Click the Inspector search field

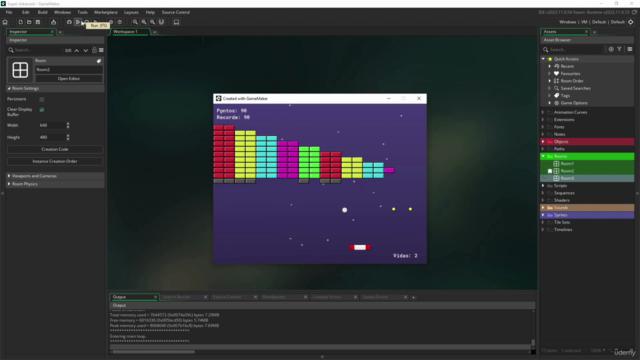click(x=39, y=50)
